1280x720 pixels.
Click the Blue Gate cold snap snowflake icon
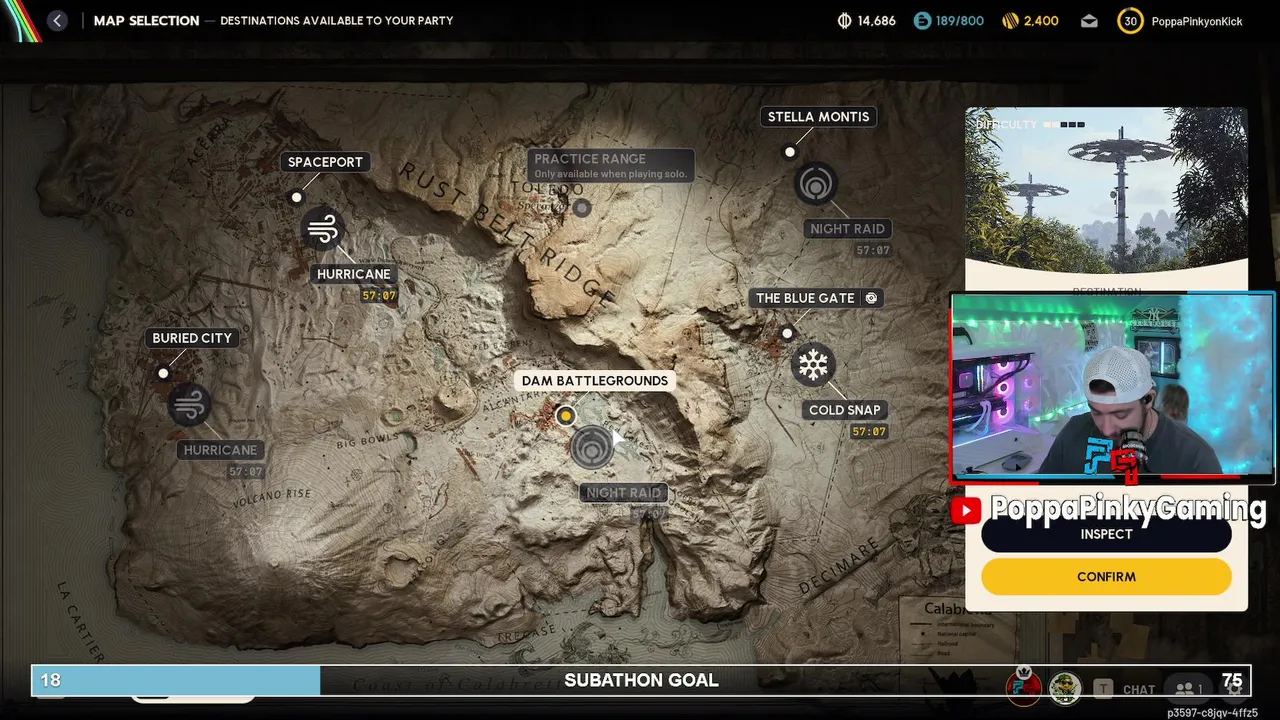click(813, 365)
